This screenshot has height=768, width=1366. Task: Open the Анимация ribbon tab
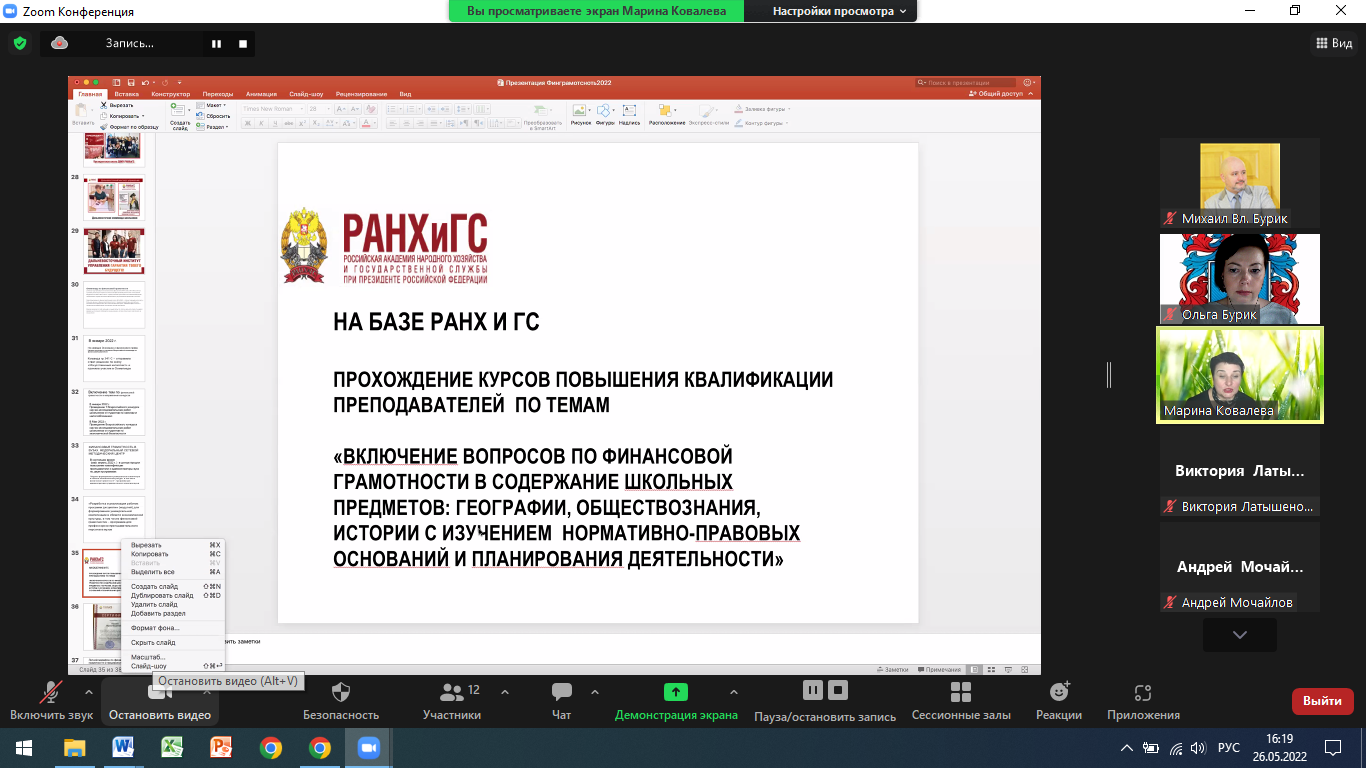[x=261, y=94]
